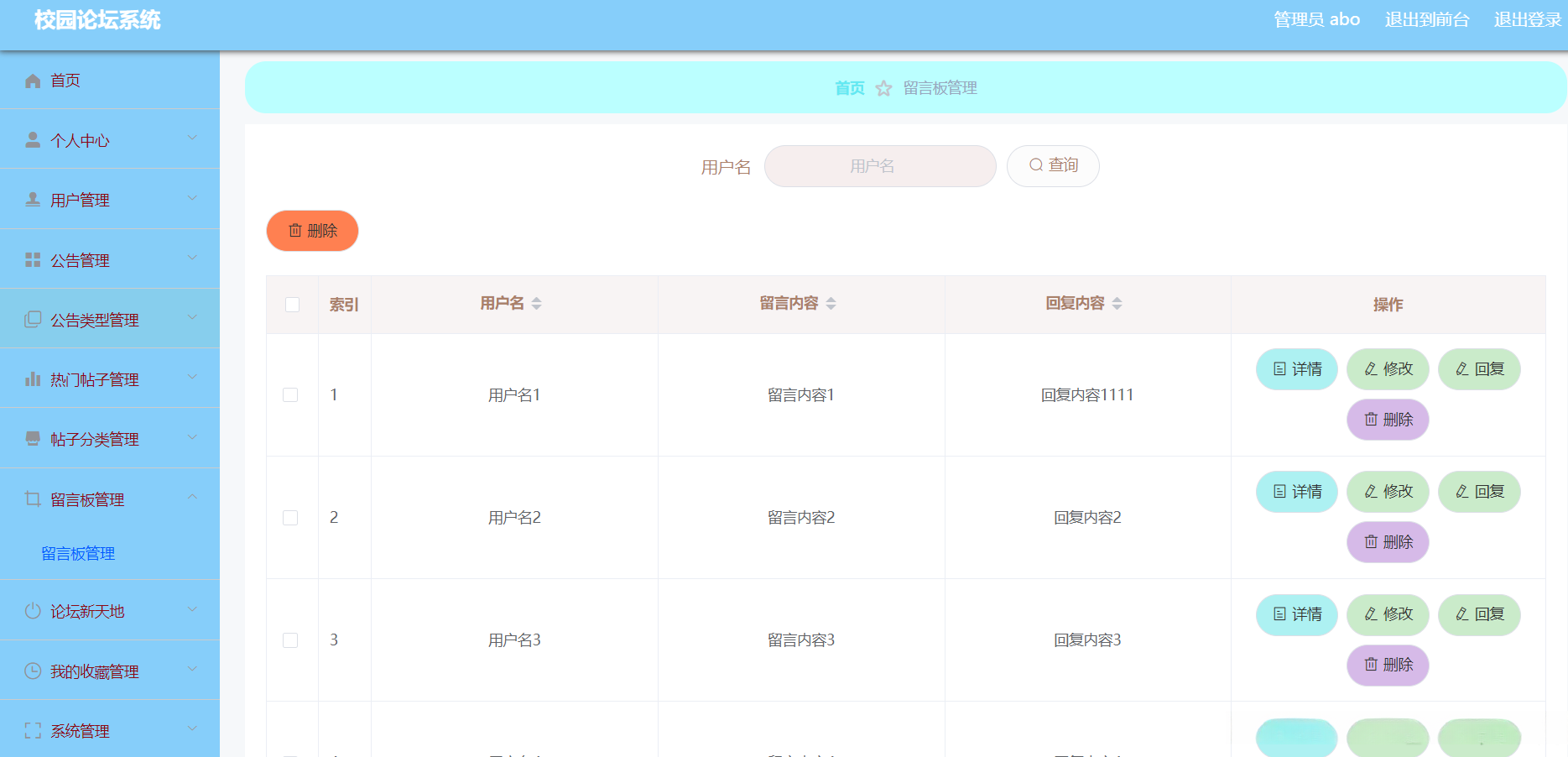Click 退出登录 in the top bar
This screenshot has width=1568, height=757.
(1528, 19)
